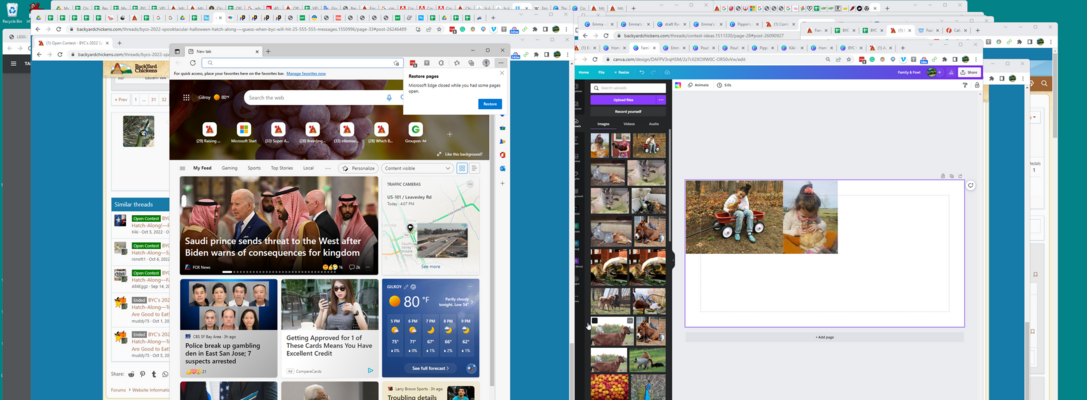
Task: Click the app launcher grid on Edge page
Action: (186, 98)
